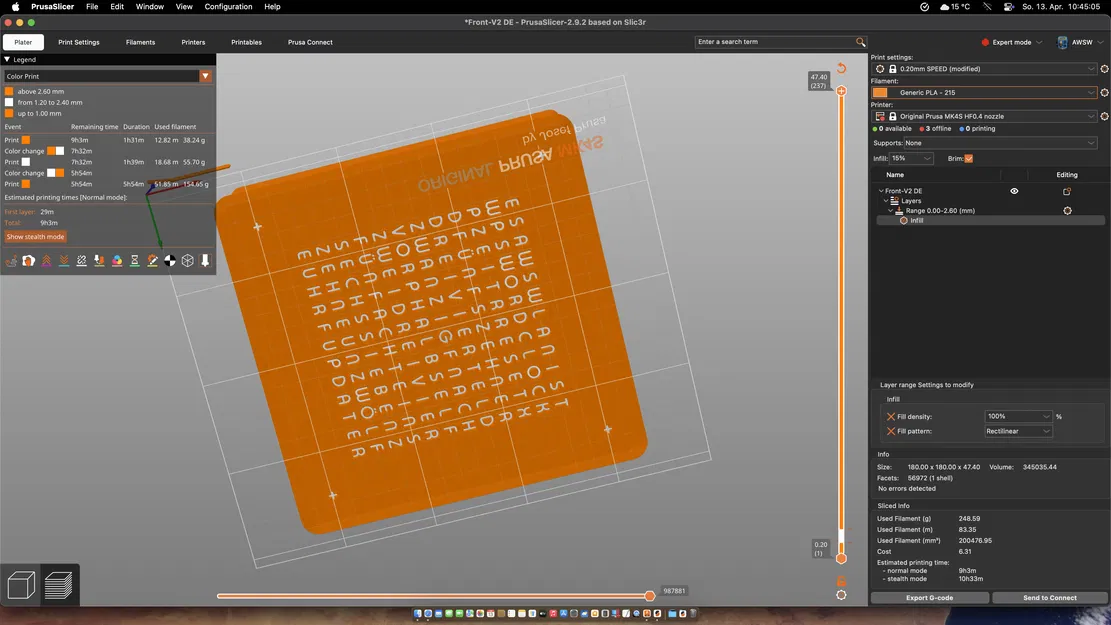Open the Configuration menu
Image resolution: width=1111 pixels, height=625 pixels.
(228, 7)
